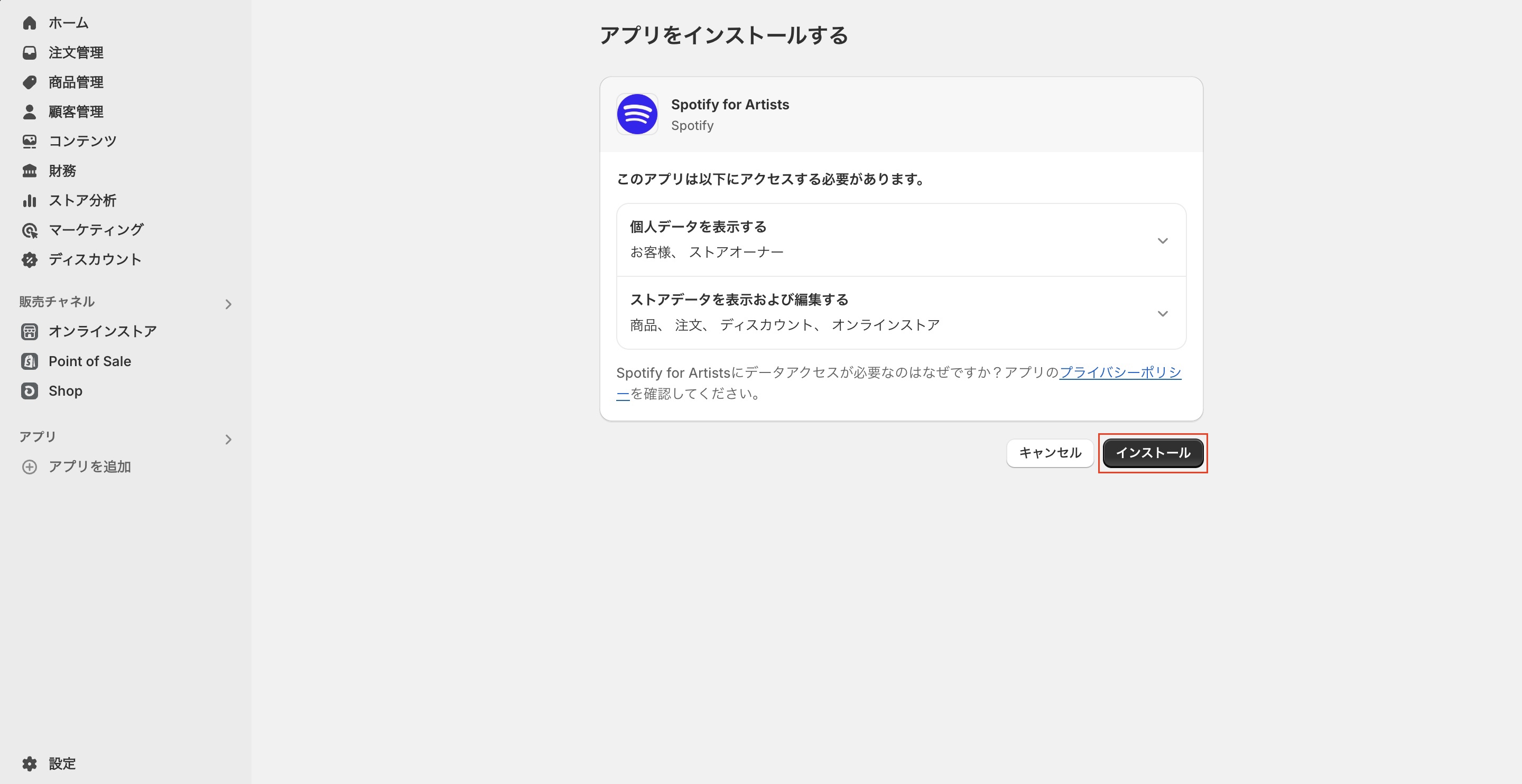Open the プライバシーポリシー link
Viewport: 1522px width, 784px height.
tap(1120, 372)
